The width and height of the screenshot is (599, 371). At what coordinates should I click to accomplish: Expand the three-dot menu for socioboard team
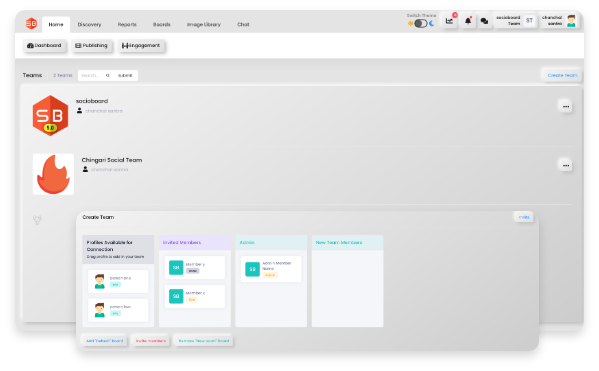point(566,107)
